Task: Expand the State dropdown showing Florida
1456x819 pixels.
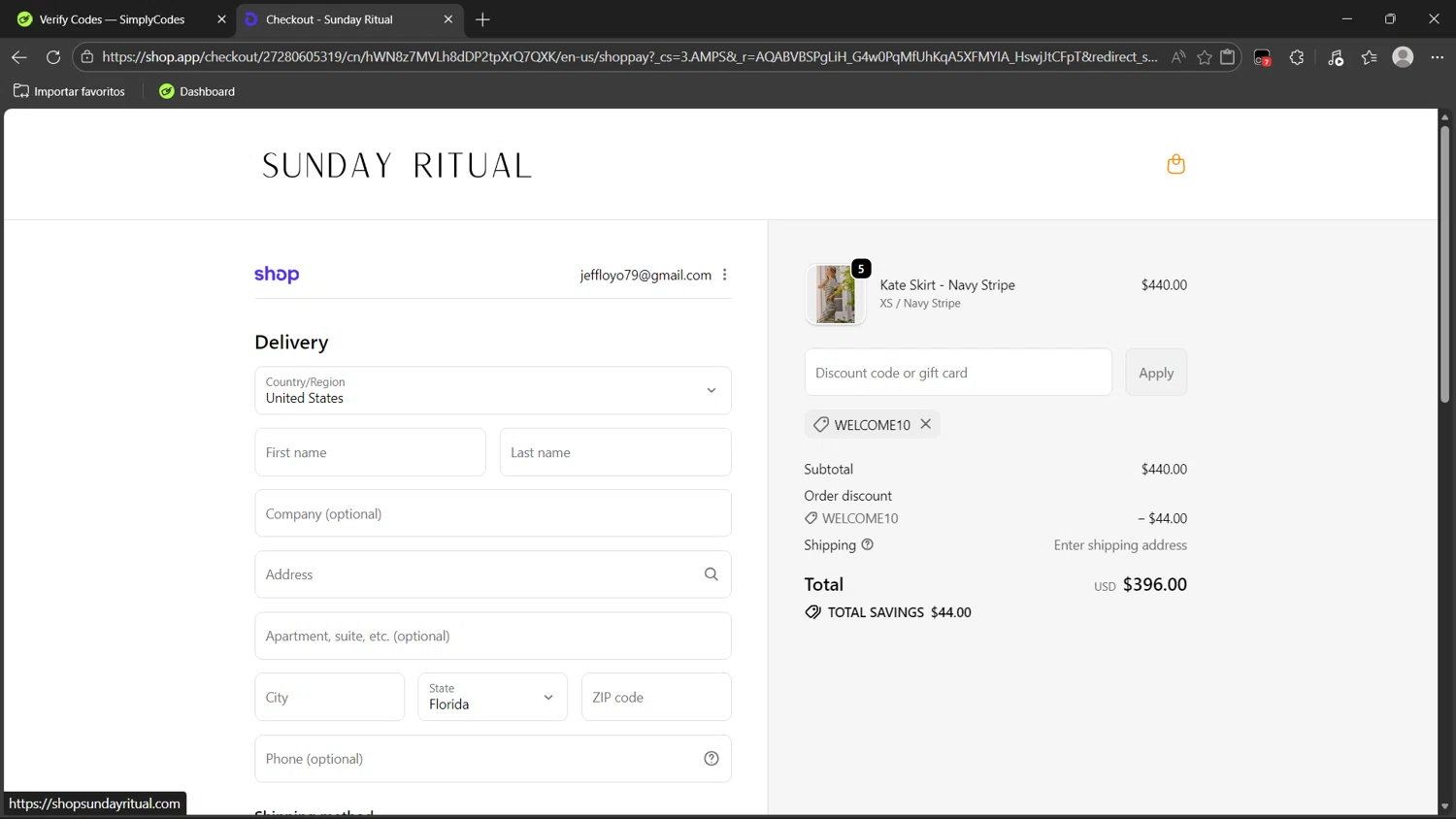Action: [493, 697]
